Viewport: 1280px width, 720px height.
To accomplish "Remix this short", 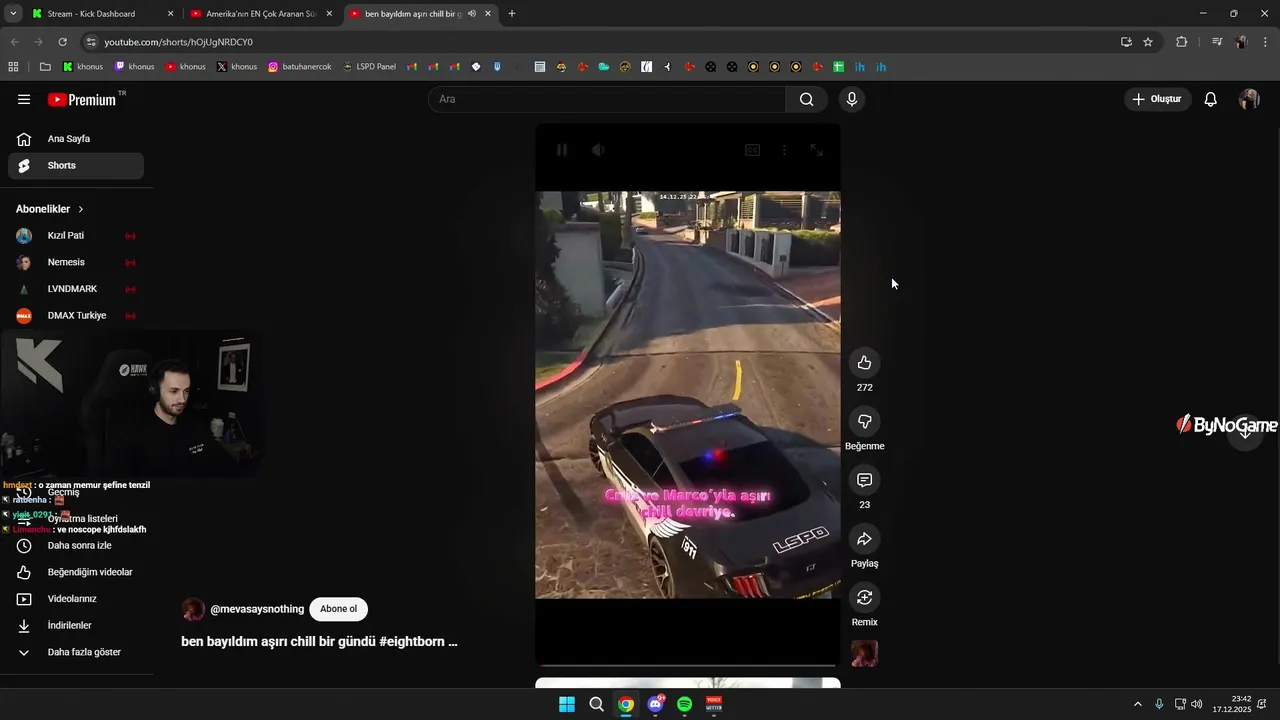I will [x=864, y=598].
